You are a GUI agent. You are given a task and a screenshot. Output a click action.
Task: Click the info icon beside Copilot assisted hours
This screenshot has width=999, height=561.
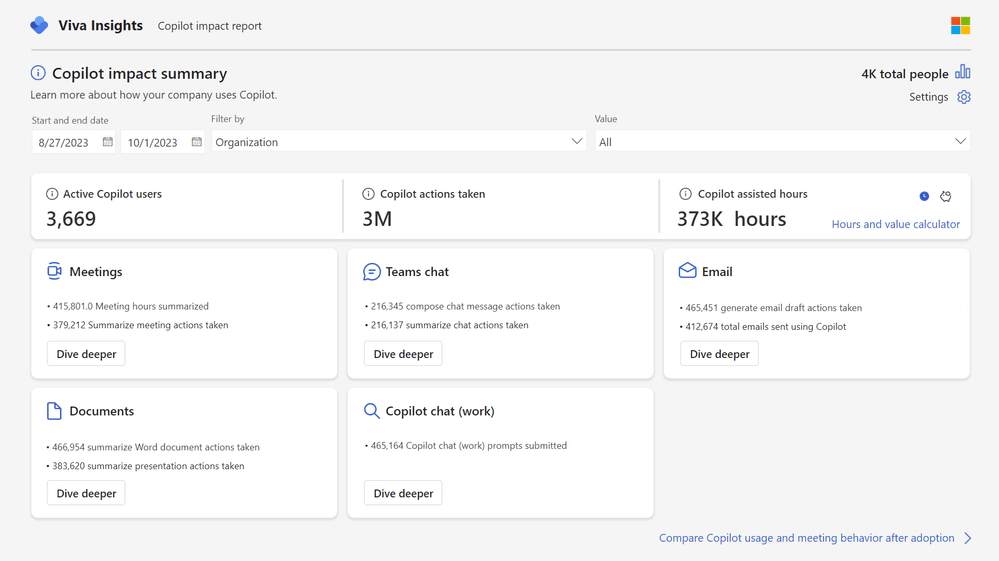tap(685, 194)
